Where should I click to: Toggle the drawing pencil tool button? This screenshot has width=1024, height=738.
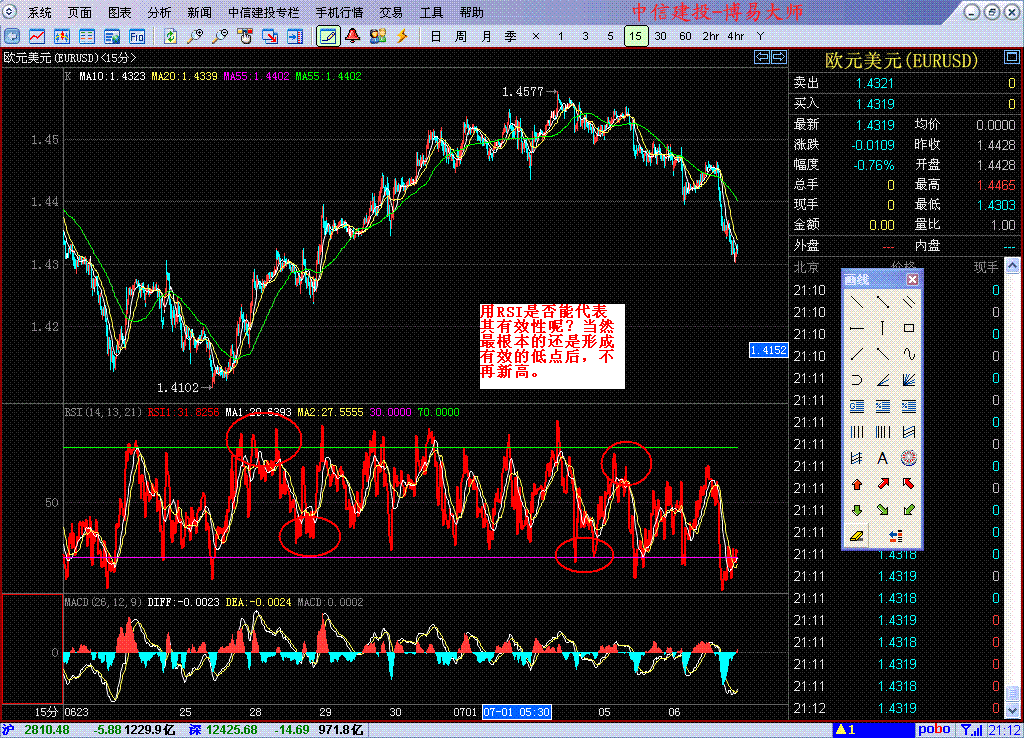pos(328,37)
